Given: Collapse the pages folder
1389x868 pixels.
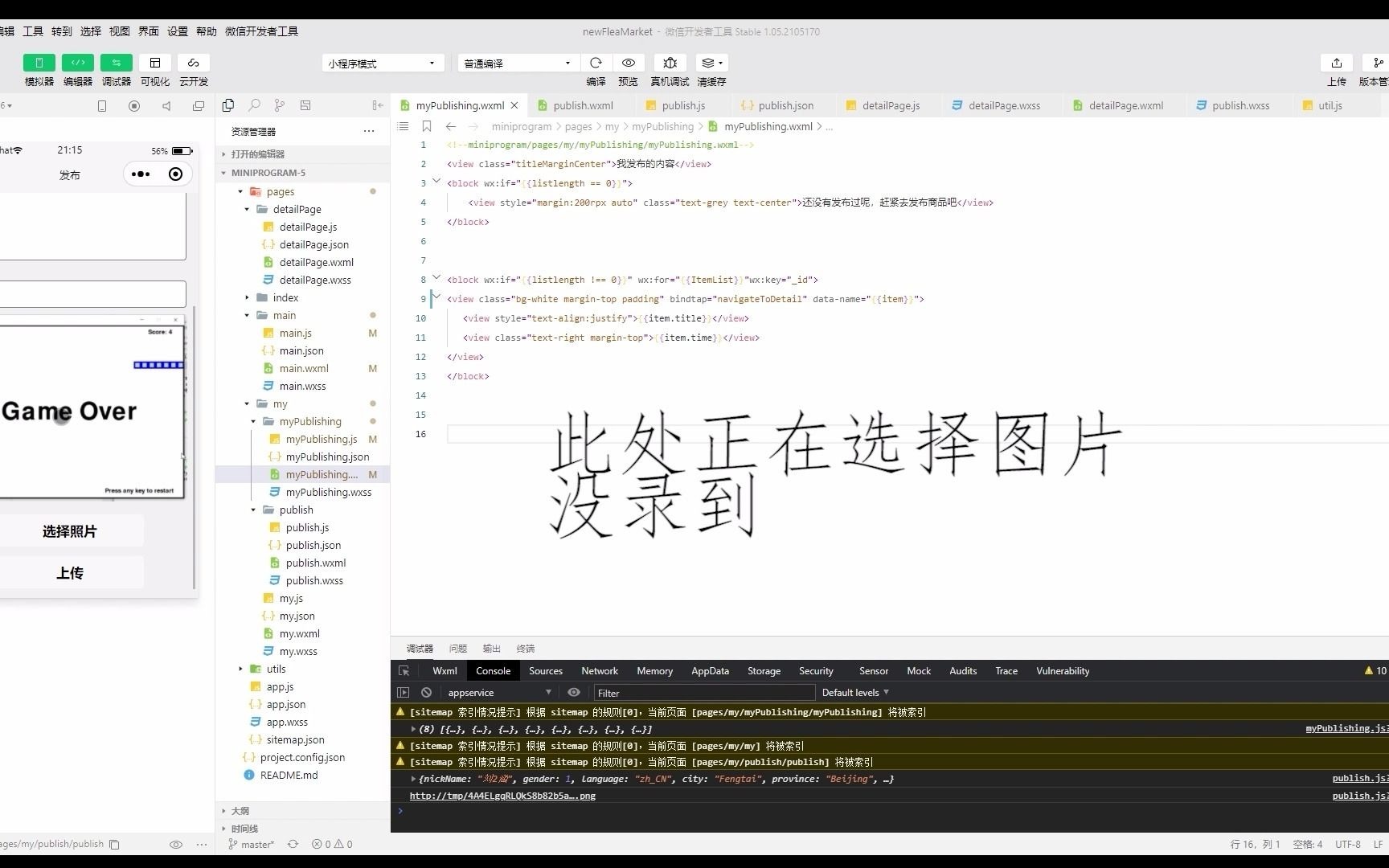Looking at the screenshot, I should [240, 192].
